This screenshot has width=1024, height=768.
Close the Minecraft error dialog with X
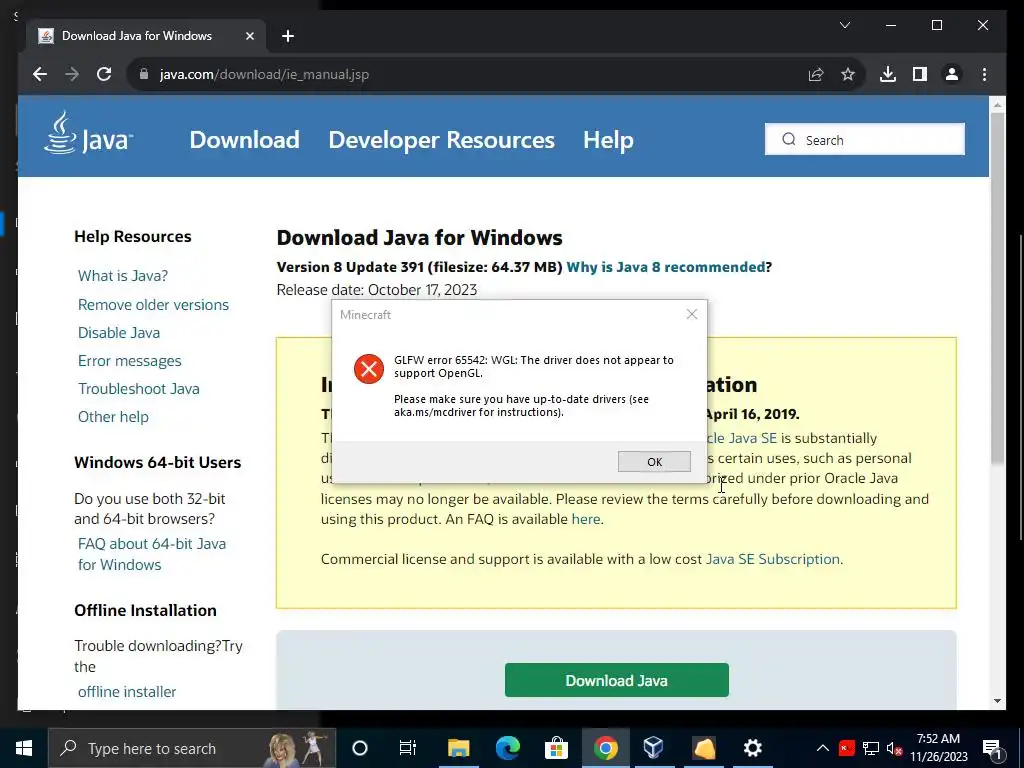point(692,314)
